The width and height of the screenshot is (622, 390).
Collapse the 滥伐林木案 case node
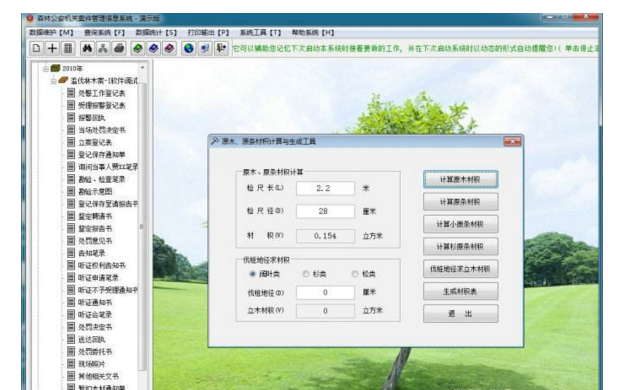tap(54, 81)
